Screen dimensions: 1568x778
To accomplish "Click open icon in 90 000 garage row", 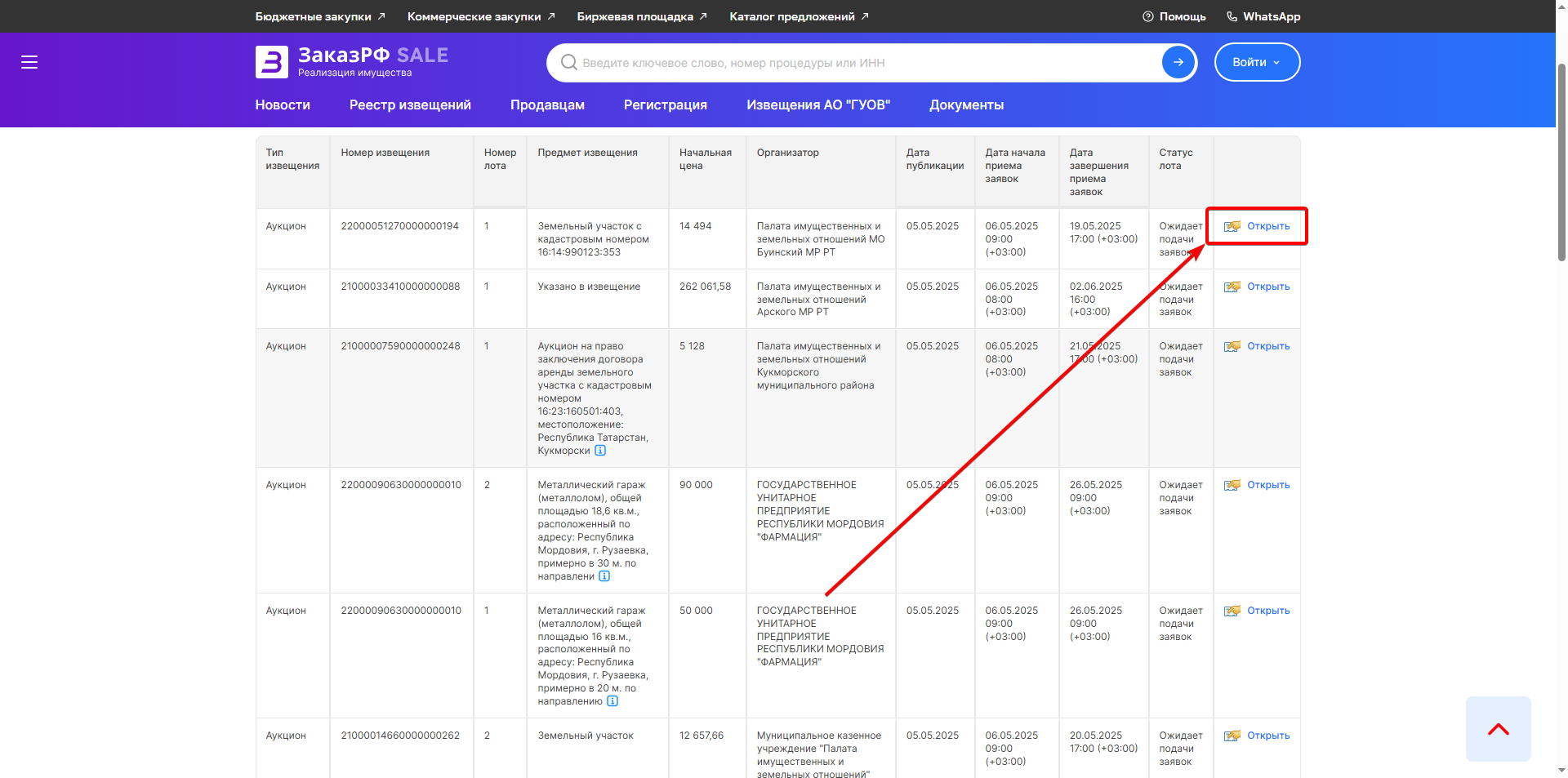I will 1232,485.
